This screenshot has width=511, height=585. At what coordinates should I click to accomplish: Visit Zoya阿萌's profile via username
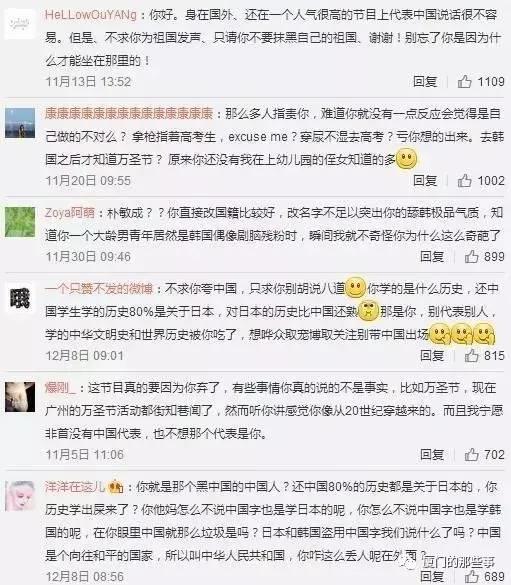[x=70, y=213]
